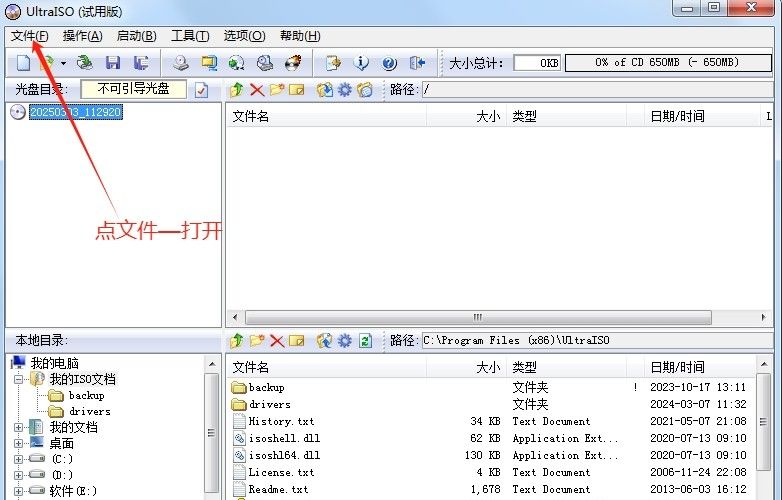Select 我的电脑 in the local tree
The height and width of the screenshot is (500, 782).
point(54,363)
